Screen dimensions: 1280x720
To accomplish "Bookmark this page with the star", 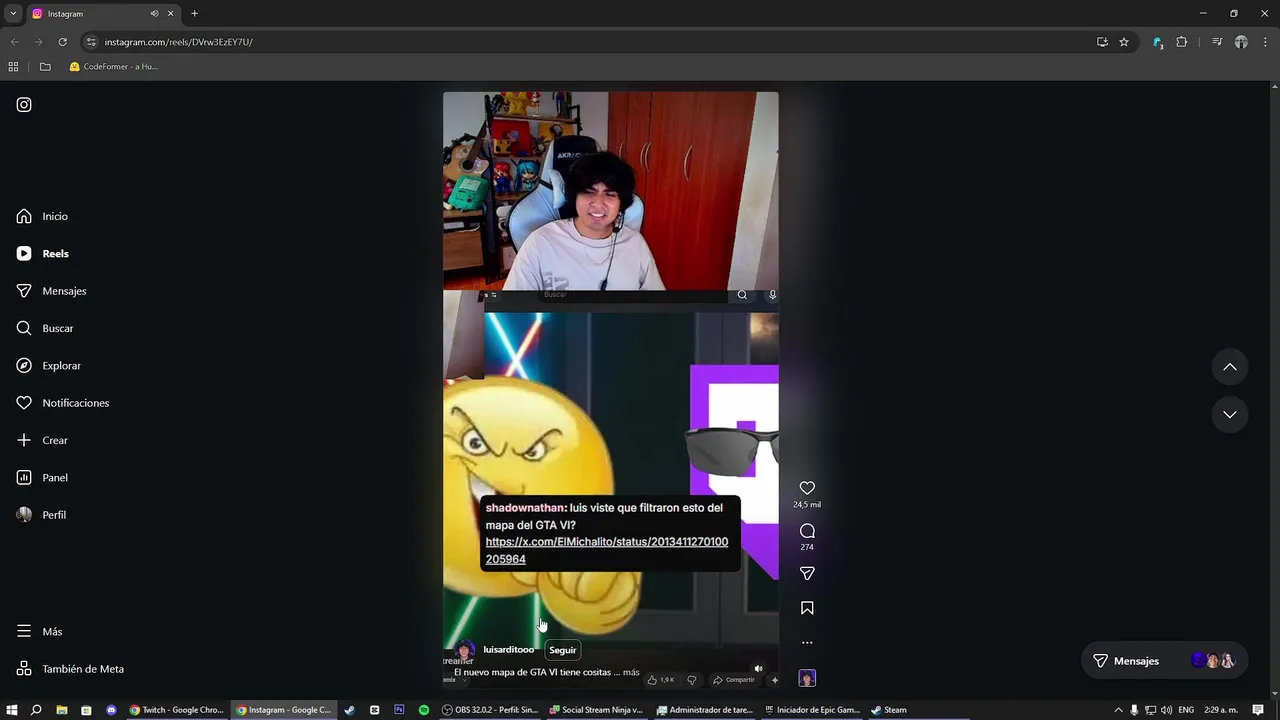I will point(1124,42).
